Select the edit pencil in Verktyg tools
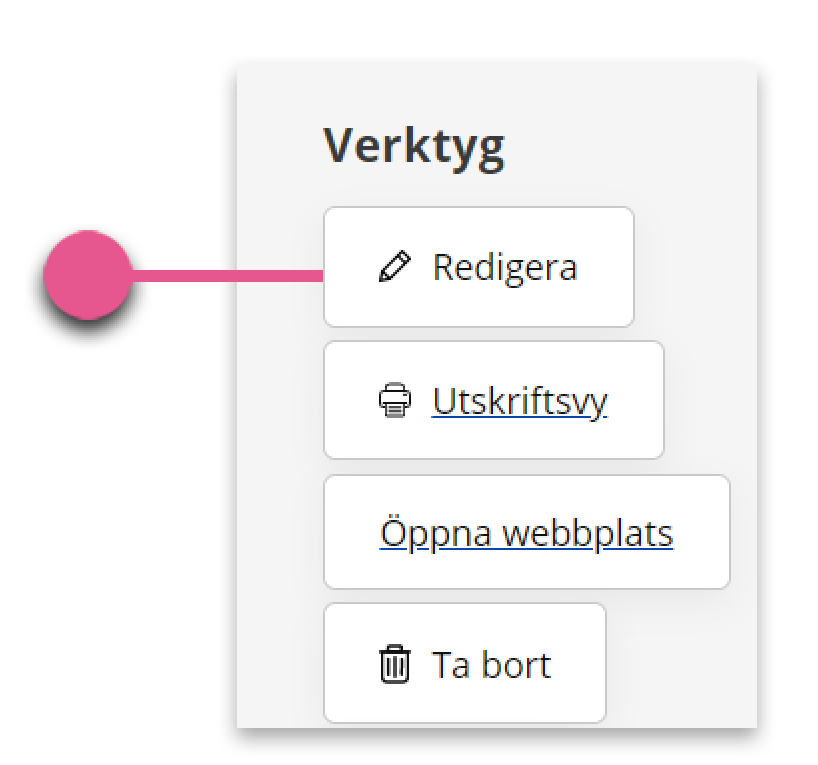Screen dimensions: 818x765 pos(394,266)
